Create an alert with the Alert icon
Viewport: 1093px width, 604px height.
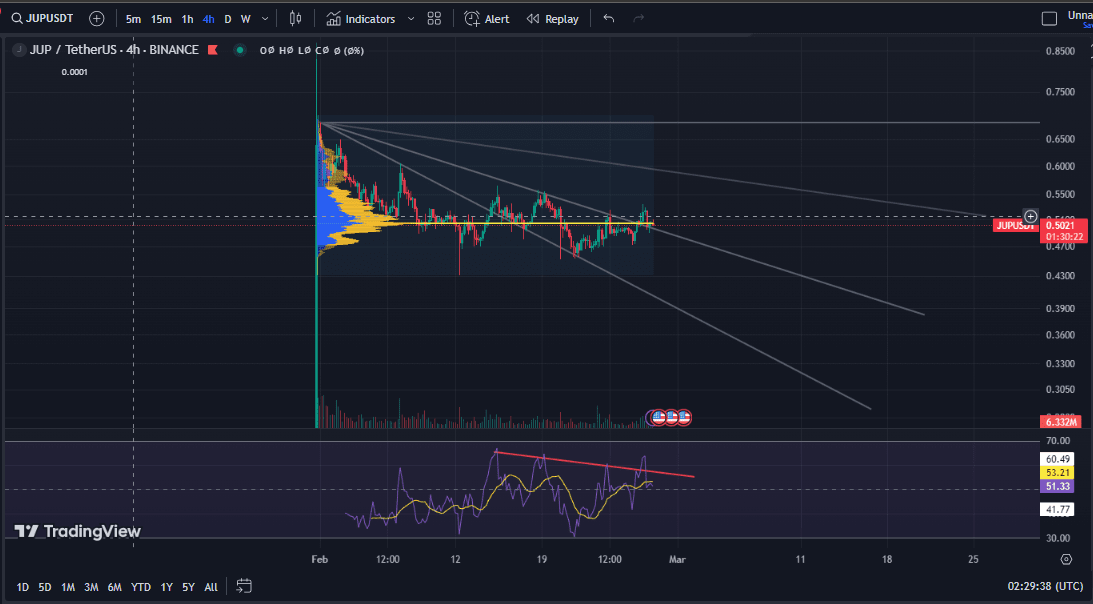click(487, 17)
